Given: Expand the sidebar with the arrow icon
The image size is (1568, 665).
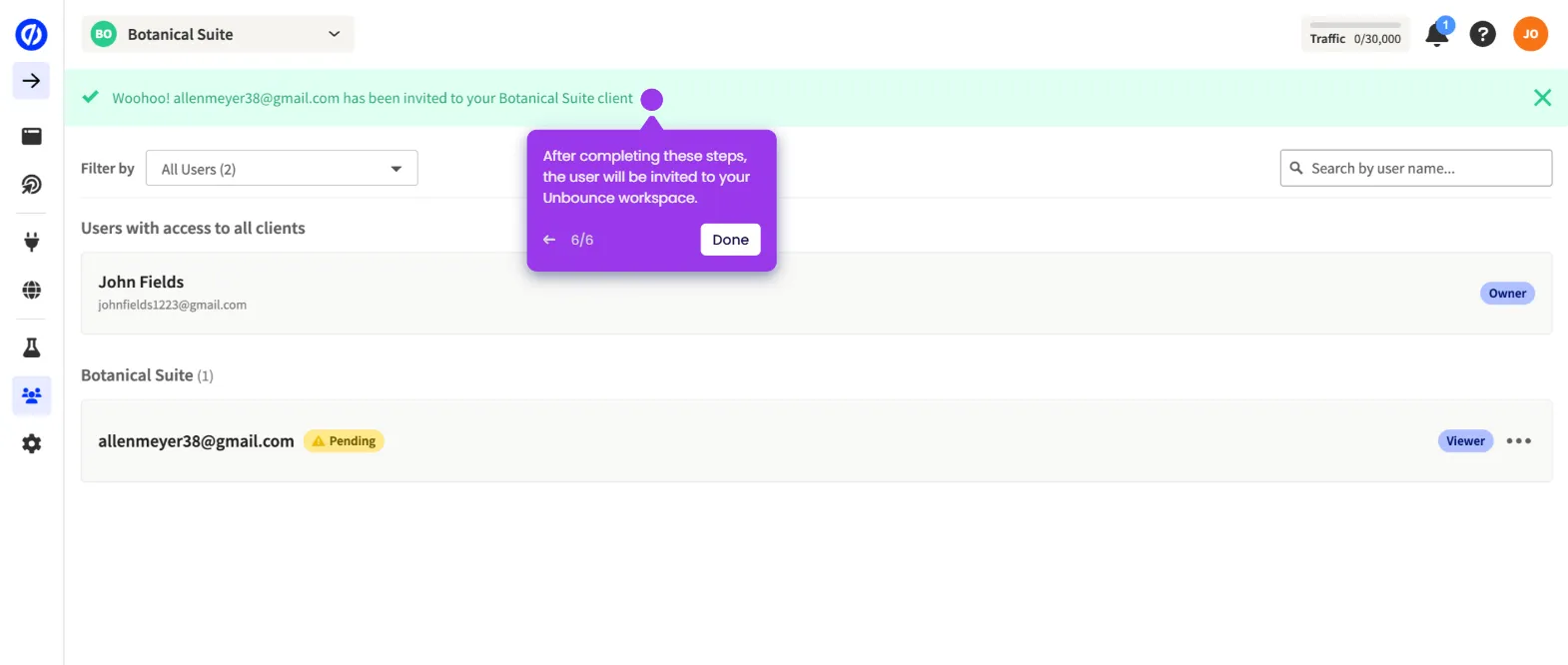Looking at the screenshot, I should [x=31, y=81].
